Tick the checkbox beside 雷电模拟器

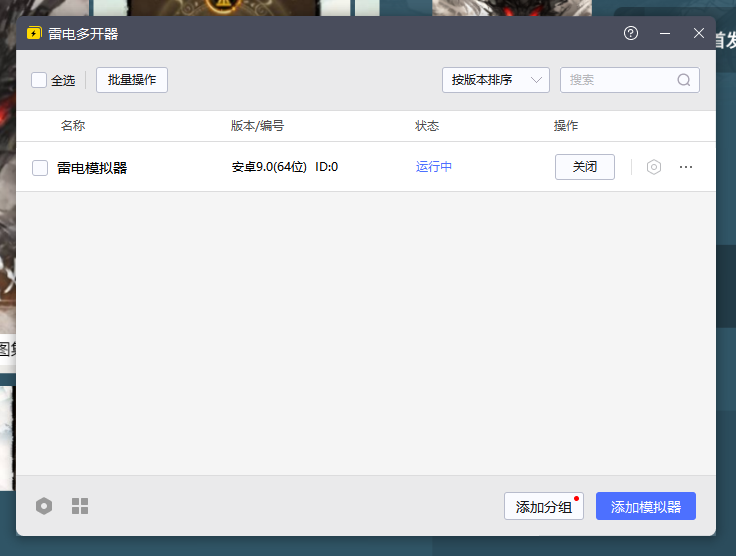[x=40, y=168]
